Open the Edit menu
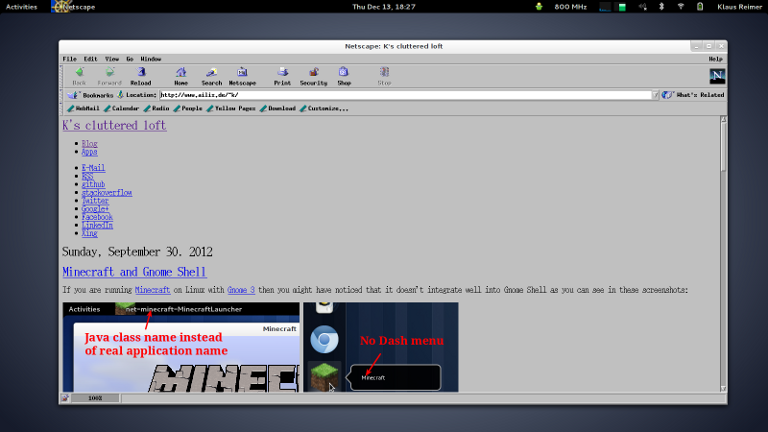Screen dimensions: 768x432 (x=91, y=59)
